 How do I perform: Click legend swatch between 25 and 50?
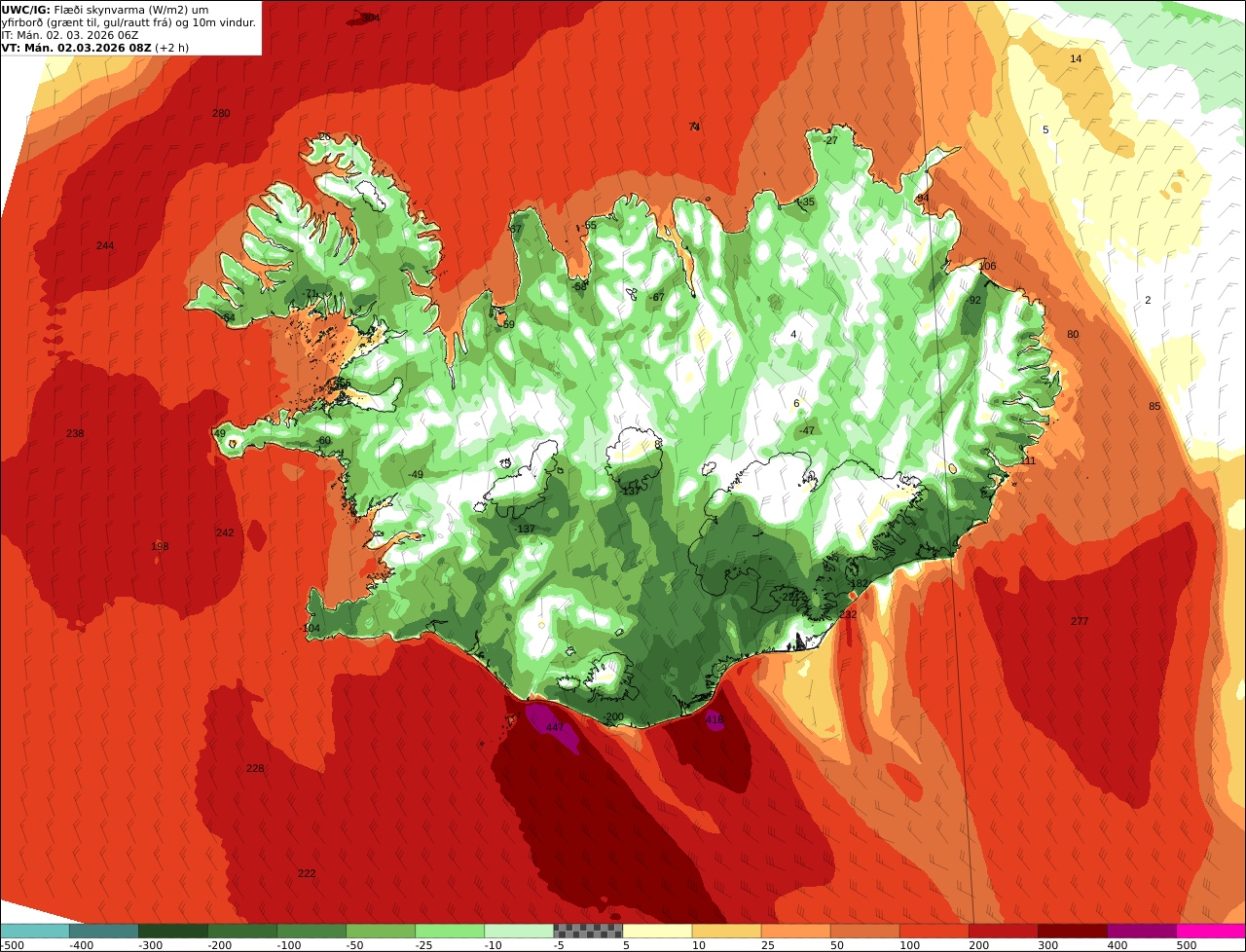(x=796, y=931)
